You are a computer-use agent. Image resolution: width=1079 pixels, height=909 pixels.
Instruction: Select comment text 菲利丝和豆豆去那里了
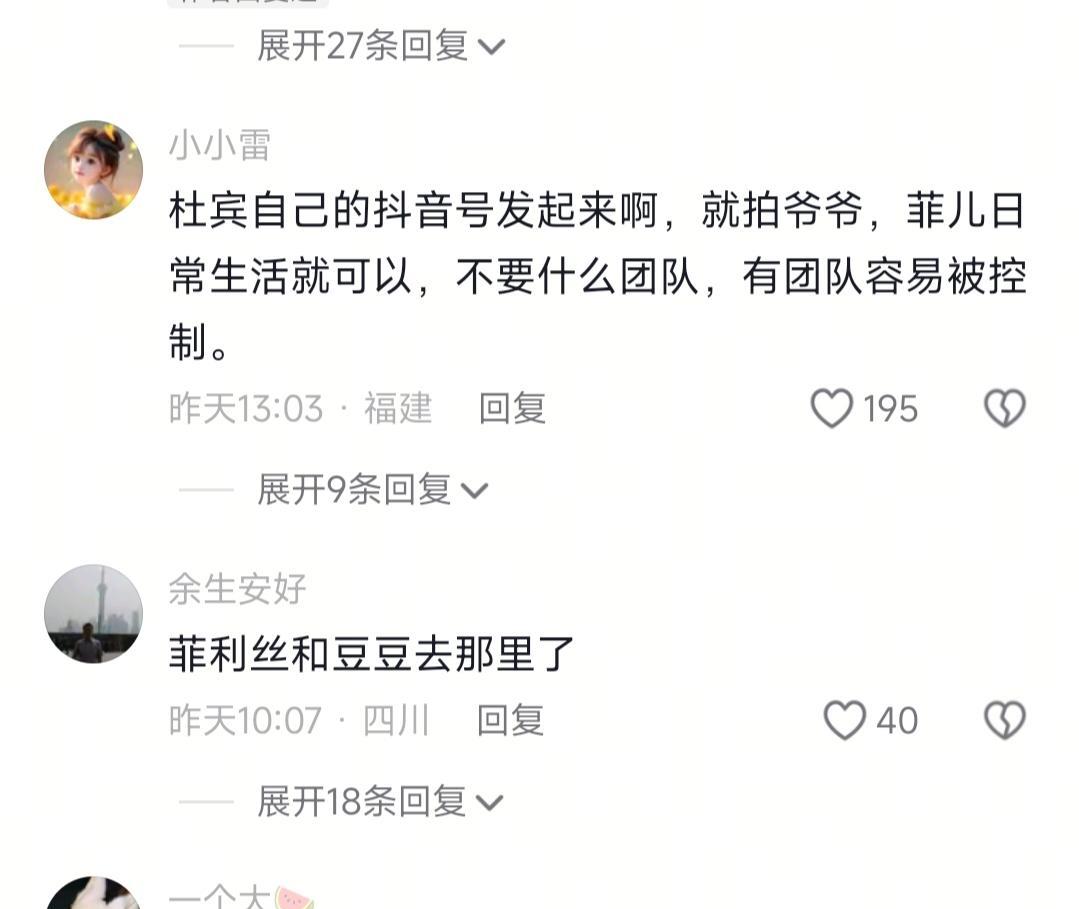(372, 654)
